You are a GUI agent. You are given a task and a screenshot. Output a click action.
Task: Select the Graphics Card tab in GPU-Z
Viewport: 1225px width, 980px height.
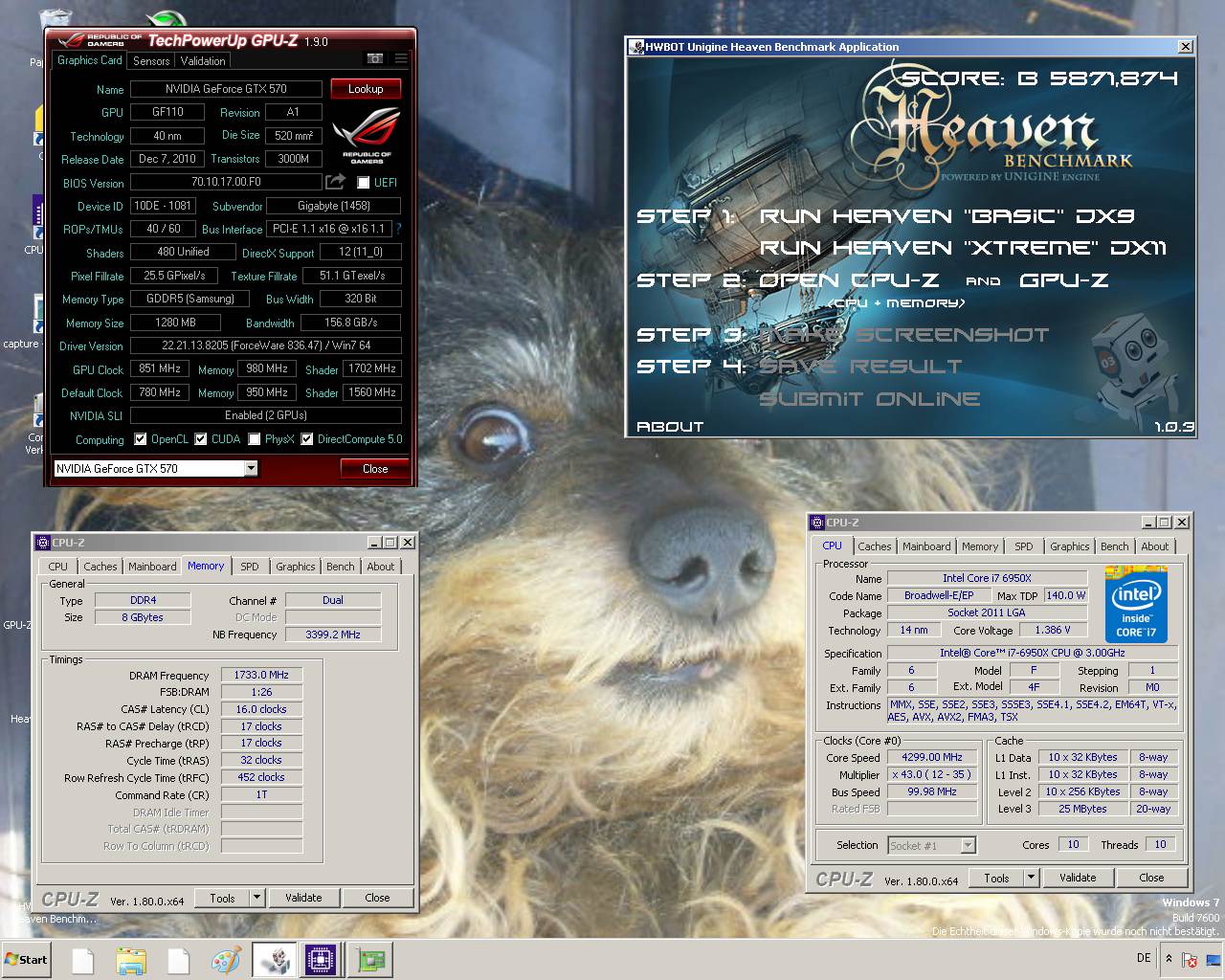[90, 60]
